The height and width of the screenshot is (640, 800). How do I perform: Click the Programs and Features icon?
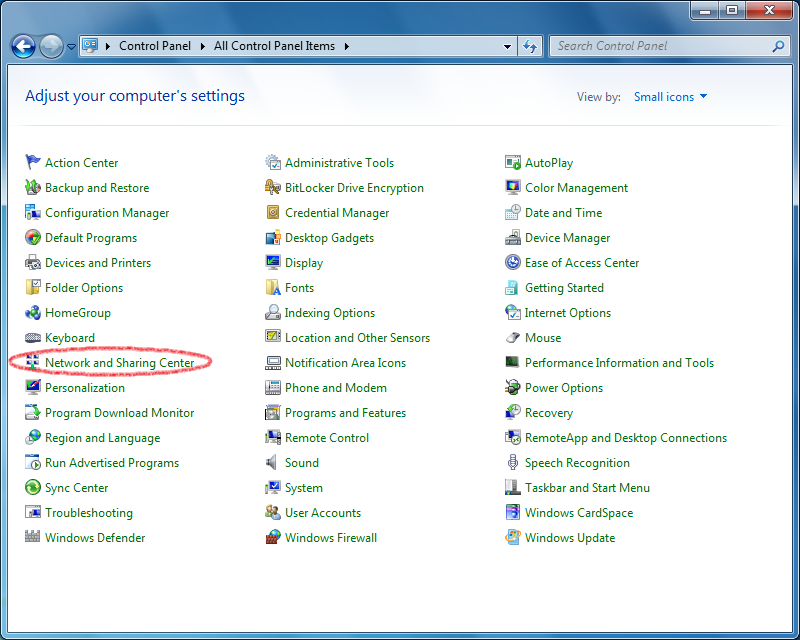coord(273,413)
